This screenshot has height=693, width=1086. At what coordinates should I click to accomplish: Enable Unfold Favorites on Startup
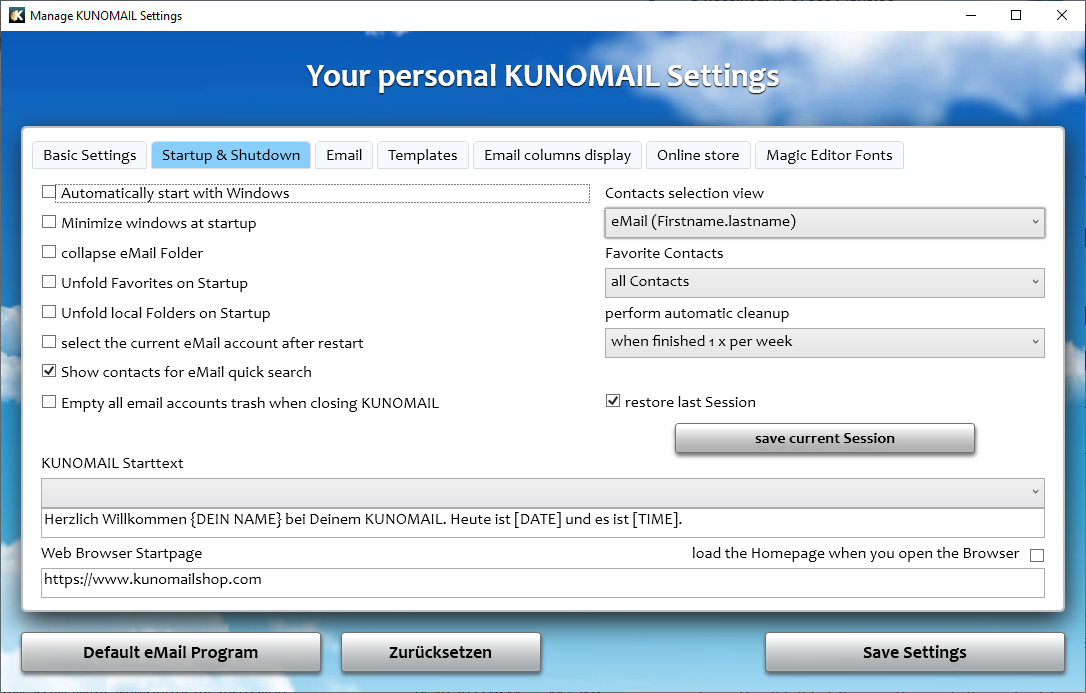point(49,283)
